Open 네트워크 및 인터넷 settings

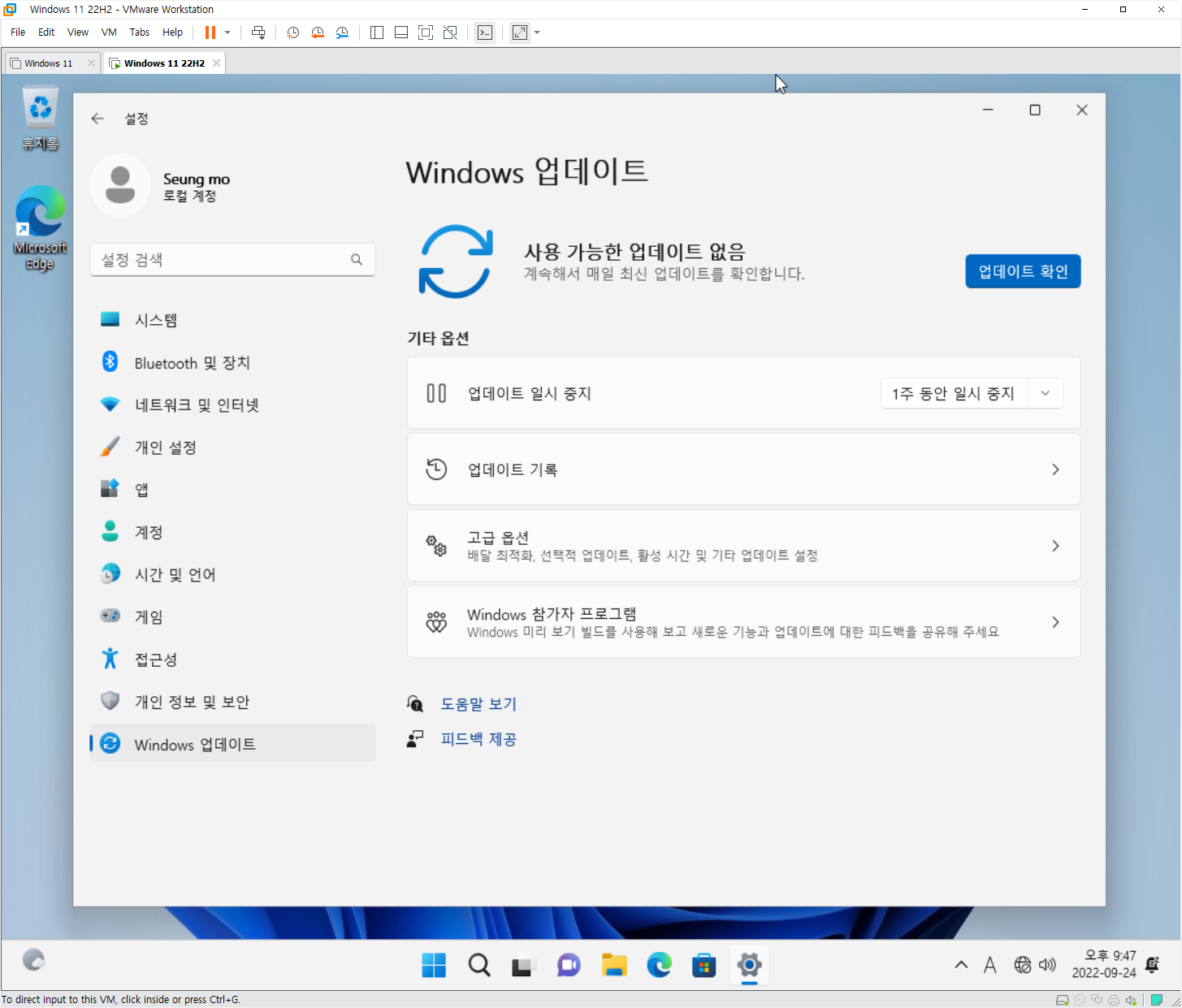point(232,404)
